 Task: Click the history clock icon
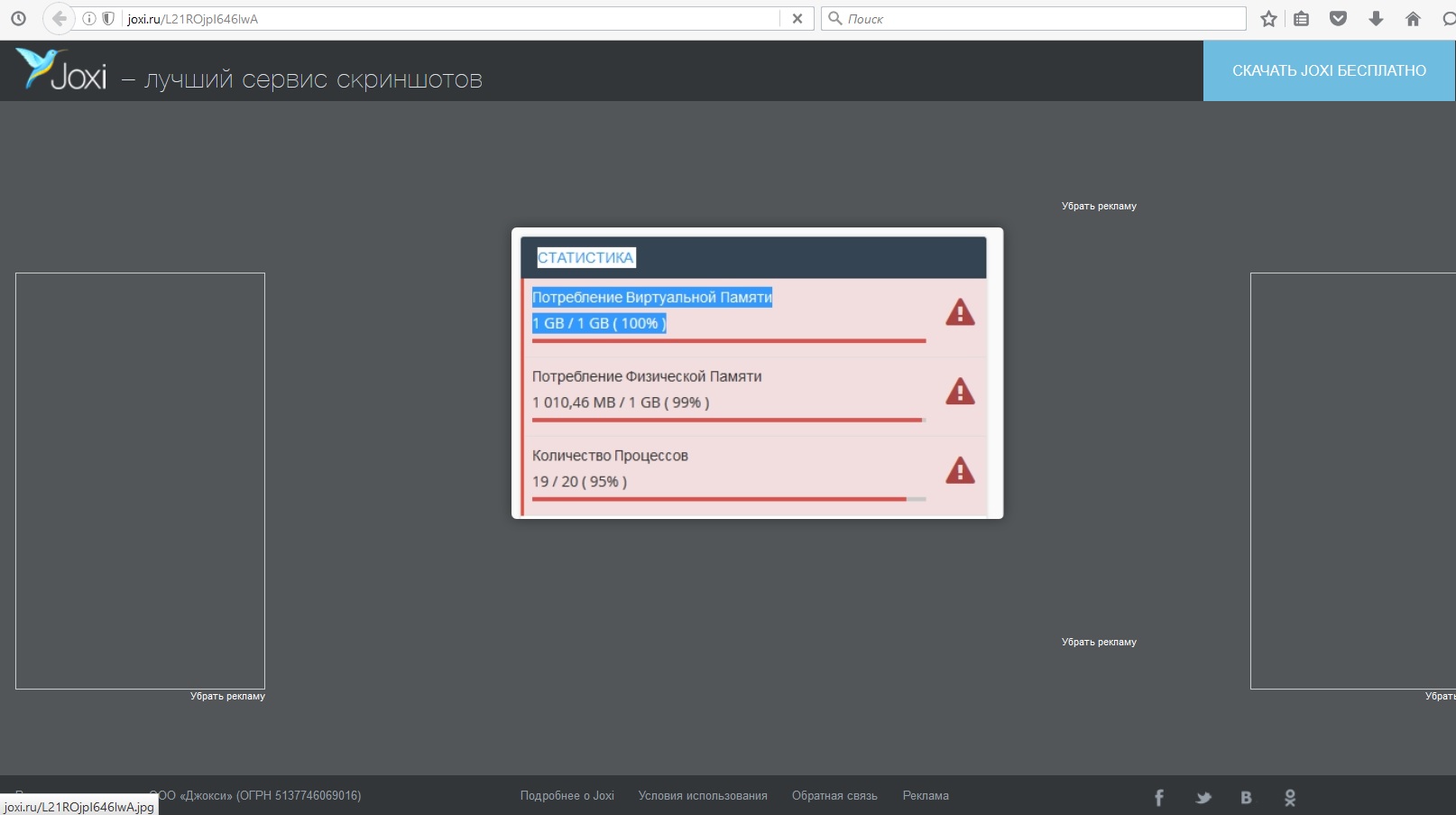(x=18, y=19)
